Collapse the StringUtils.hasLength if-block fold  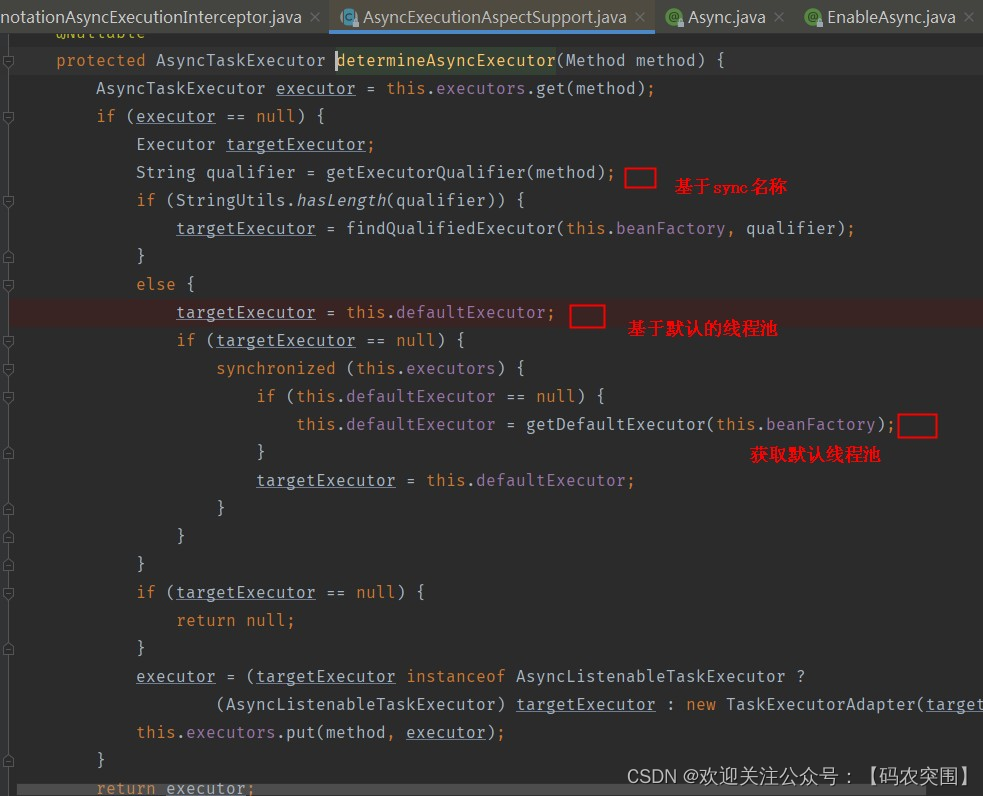point(8,201)
